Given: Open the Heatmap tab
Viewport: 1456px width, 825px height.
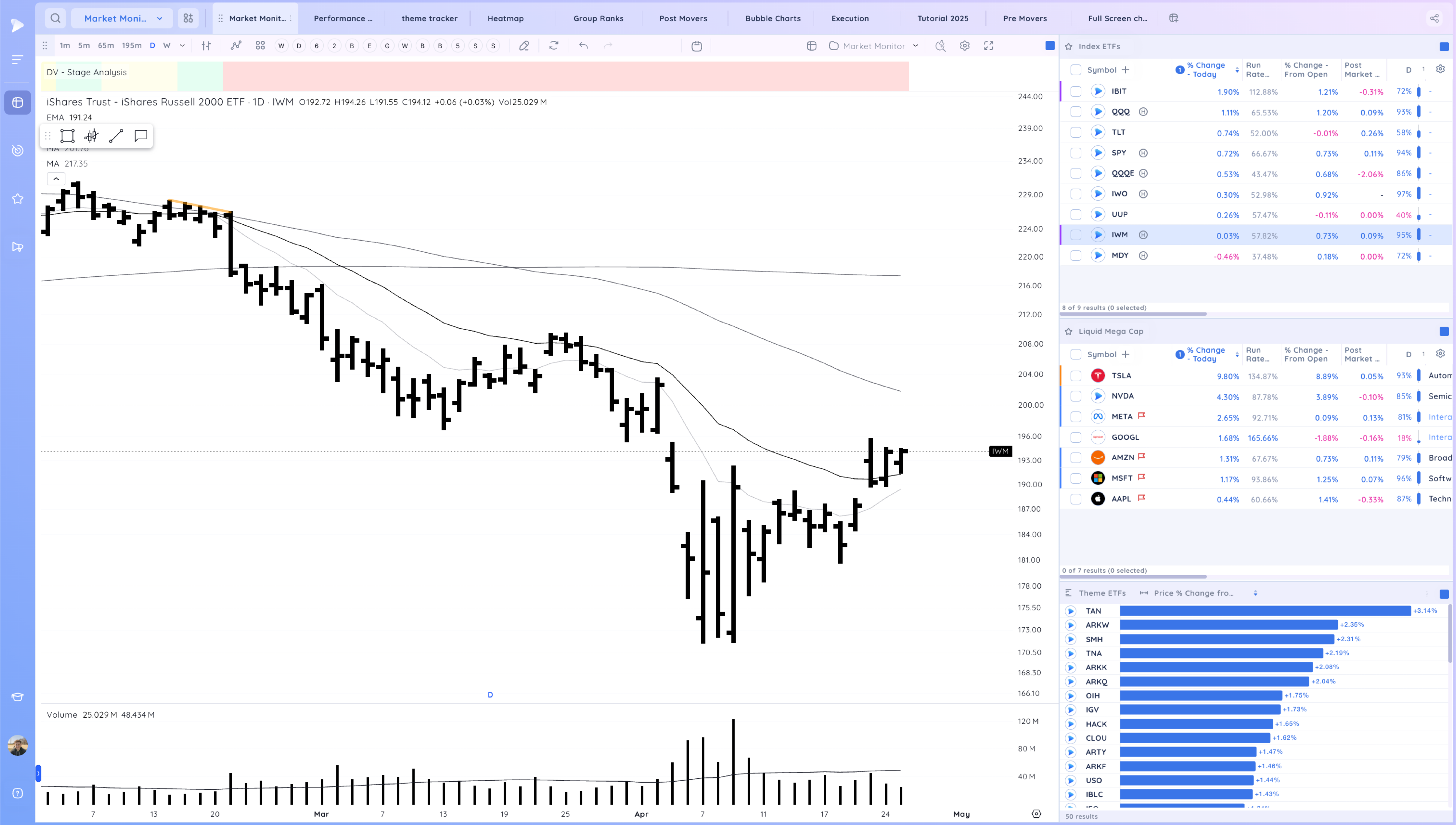Looking at the screenshot, I should pos(506,18).
